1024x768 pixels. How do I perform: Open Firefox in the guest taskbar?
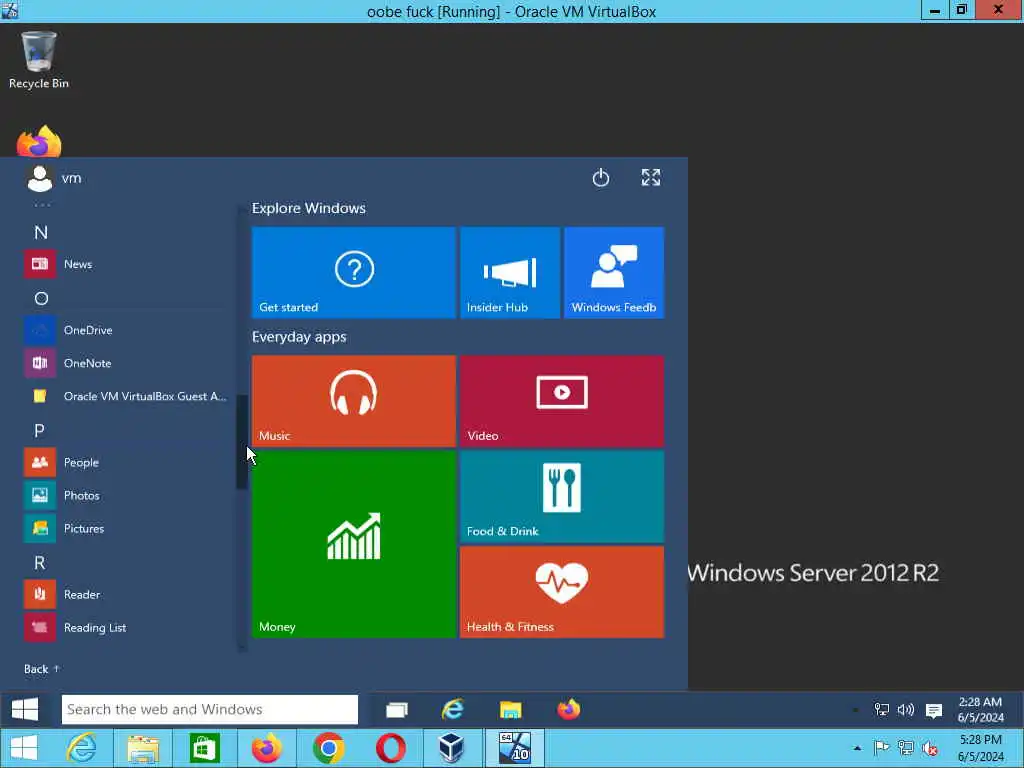coord(568,710)
